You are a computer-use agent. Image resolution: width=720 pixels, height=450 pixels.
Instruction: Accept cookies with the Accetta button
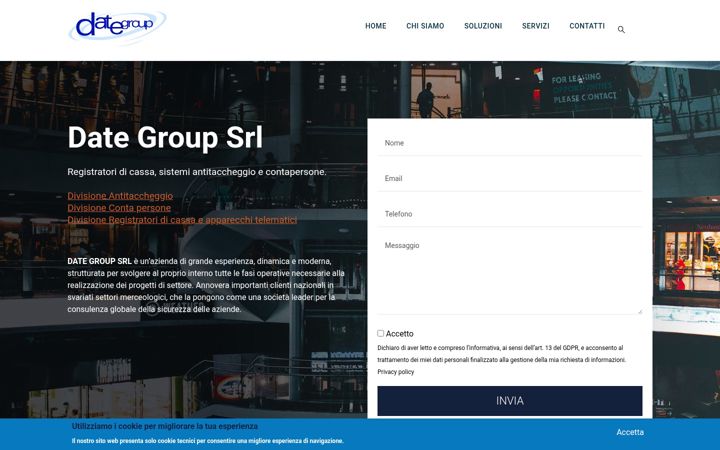click(x=630, y=432)
